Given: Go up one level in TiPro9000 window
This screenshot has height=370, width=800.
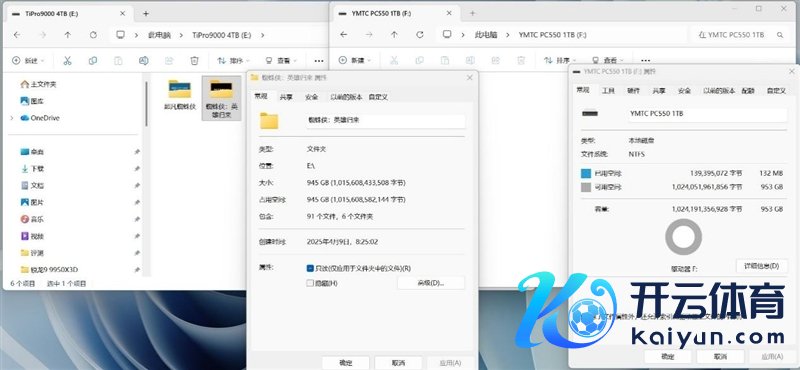Looking at the screenshot, I should 68,35.
